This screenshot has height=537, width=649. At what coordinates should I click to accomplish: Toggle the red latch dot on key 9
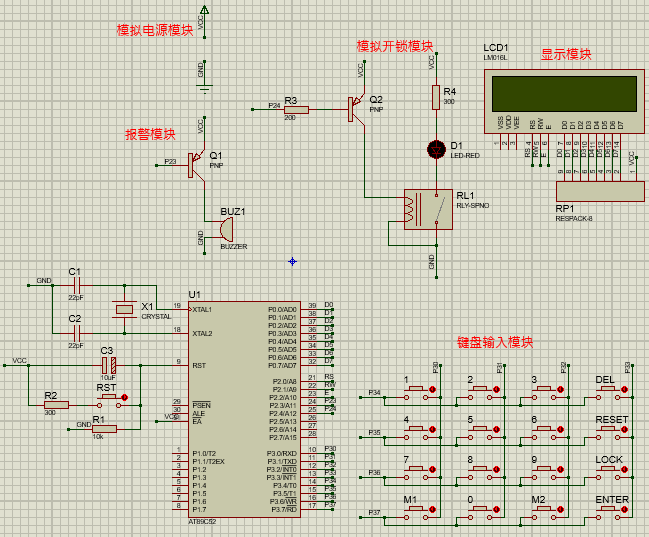tap(560, 470)
